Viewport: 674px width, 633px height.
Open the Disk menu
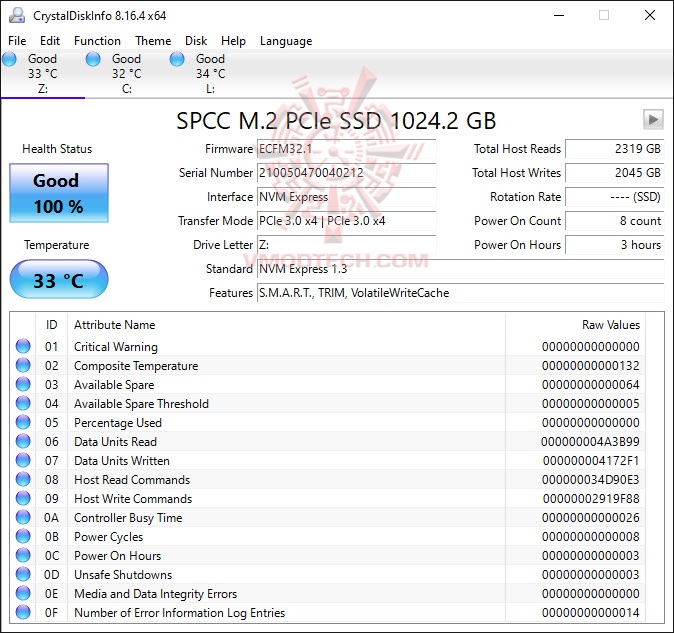pyautogui.click(x=196, y=41)
